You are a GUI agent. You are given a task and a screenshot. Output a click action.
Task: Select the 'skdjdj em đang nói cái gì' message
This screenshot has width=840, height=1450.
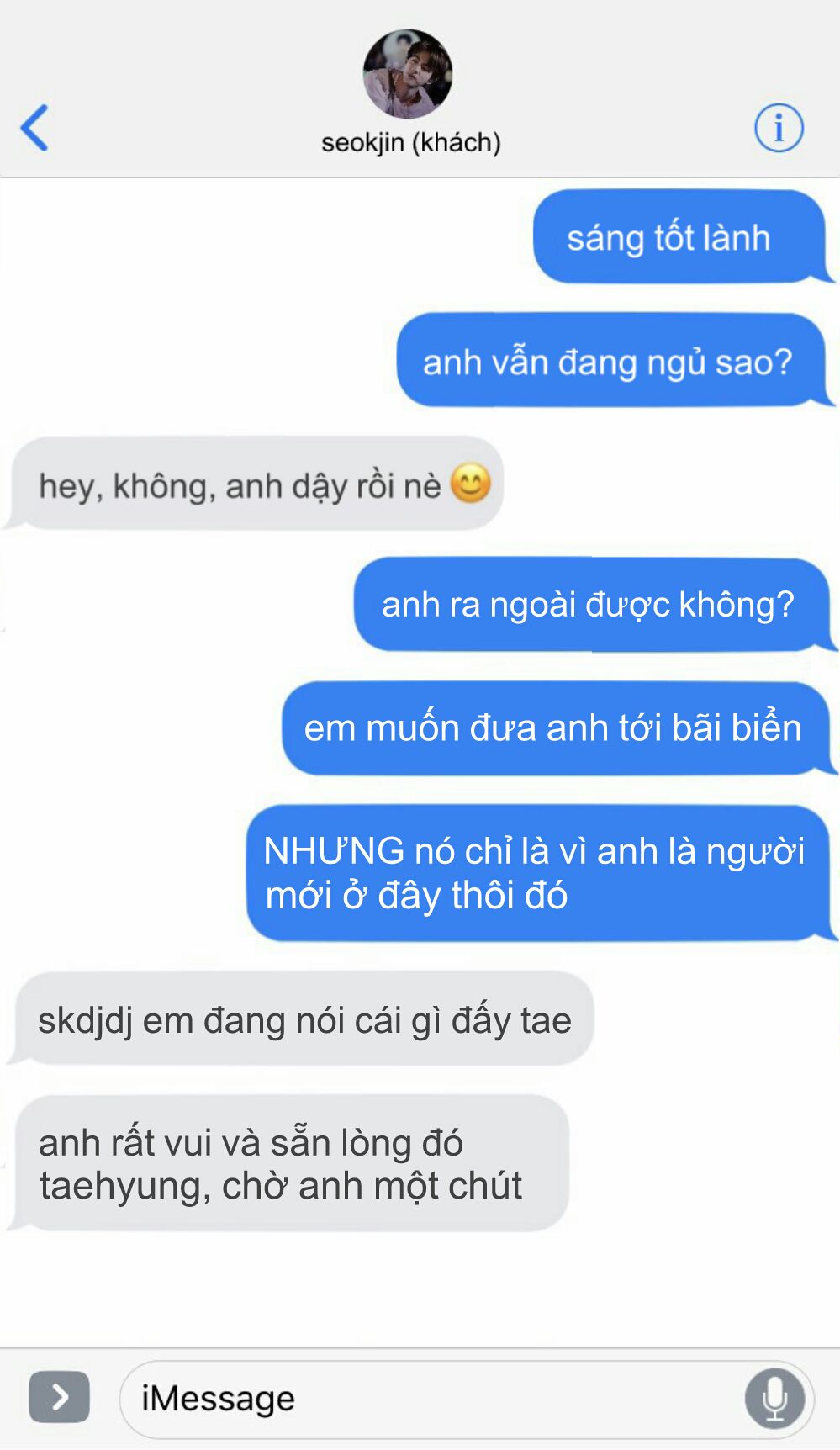(303, 1019)
